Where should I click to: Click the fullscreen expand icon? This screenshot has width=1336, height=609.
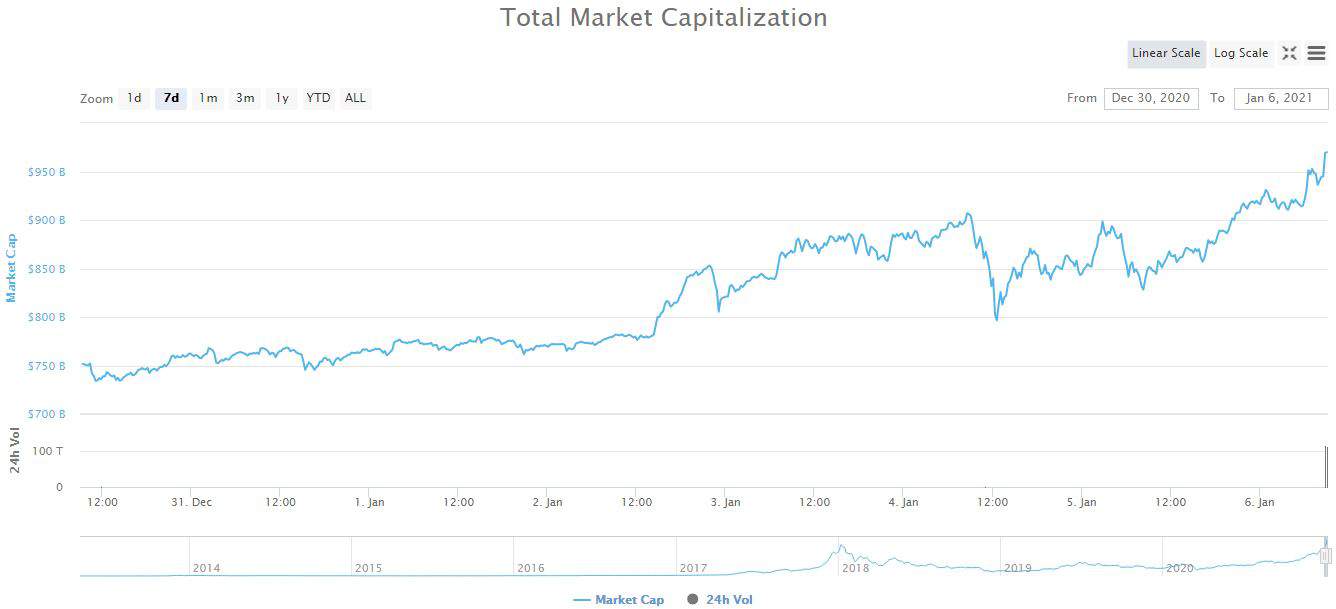1289,53
